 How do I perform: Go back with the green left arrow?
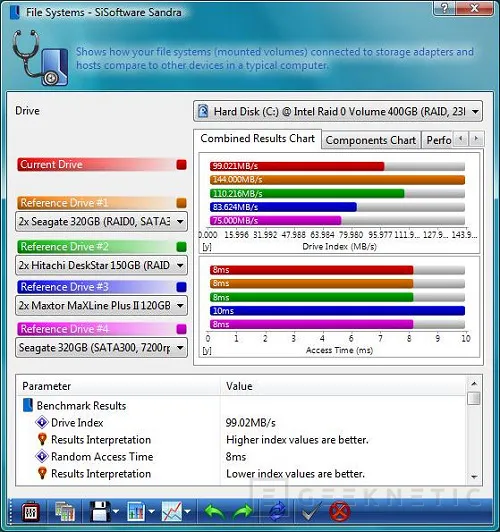point(215,511)
